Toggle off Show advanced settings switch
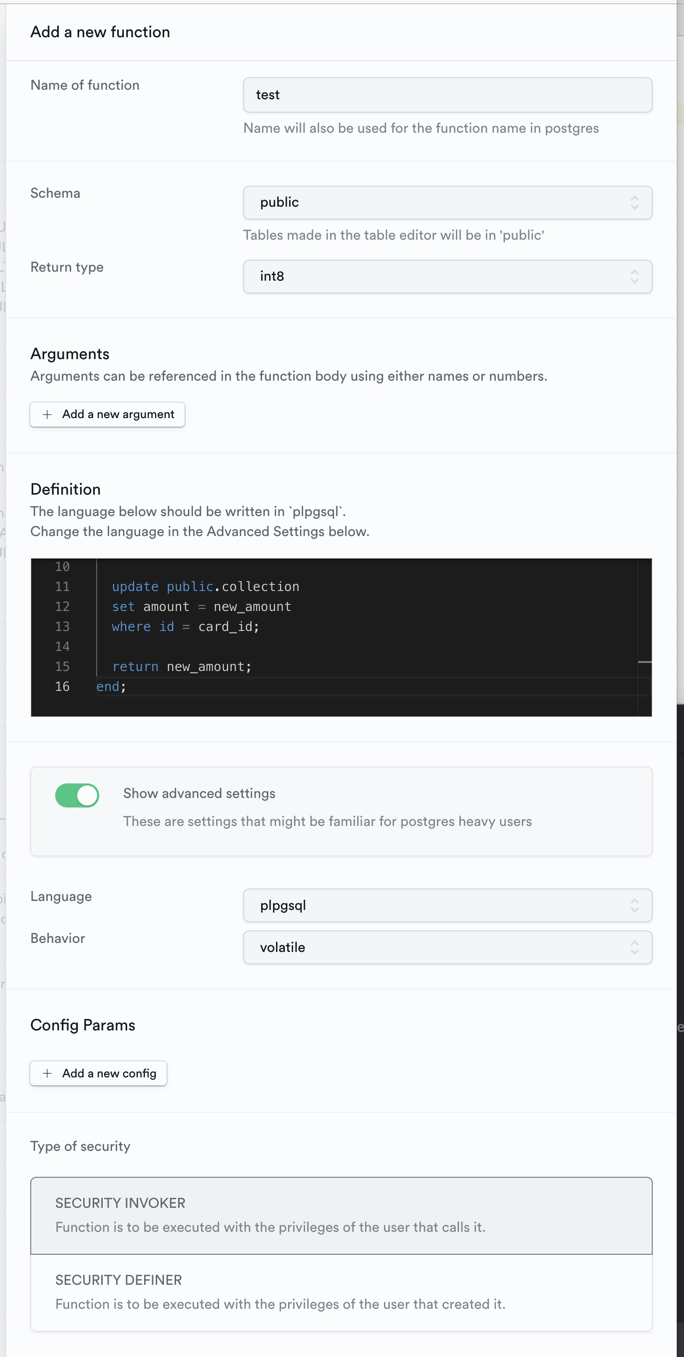The image size is (684, 1357). 77,795
